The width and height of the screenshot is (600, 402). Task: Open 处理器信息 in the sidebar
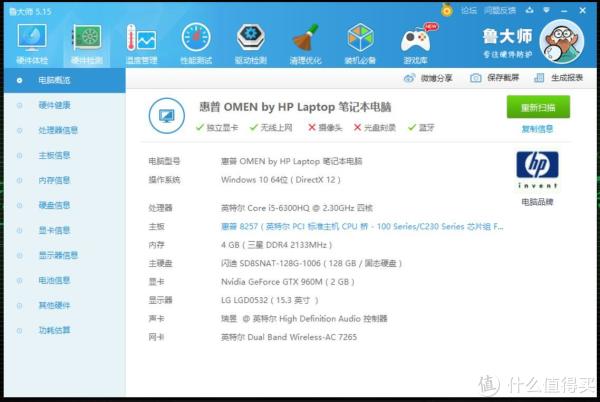point(65,130)
